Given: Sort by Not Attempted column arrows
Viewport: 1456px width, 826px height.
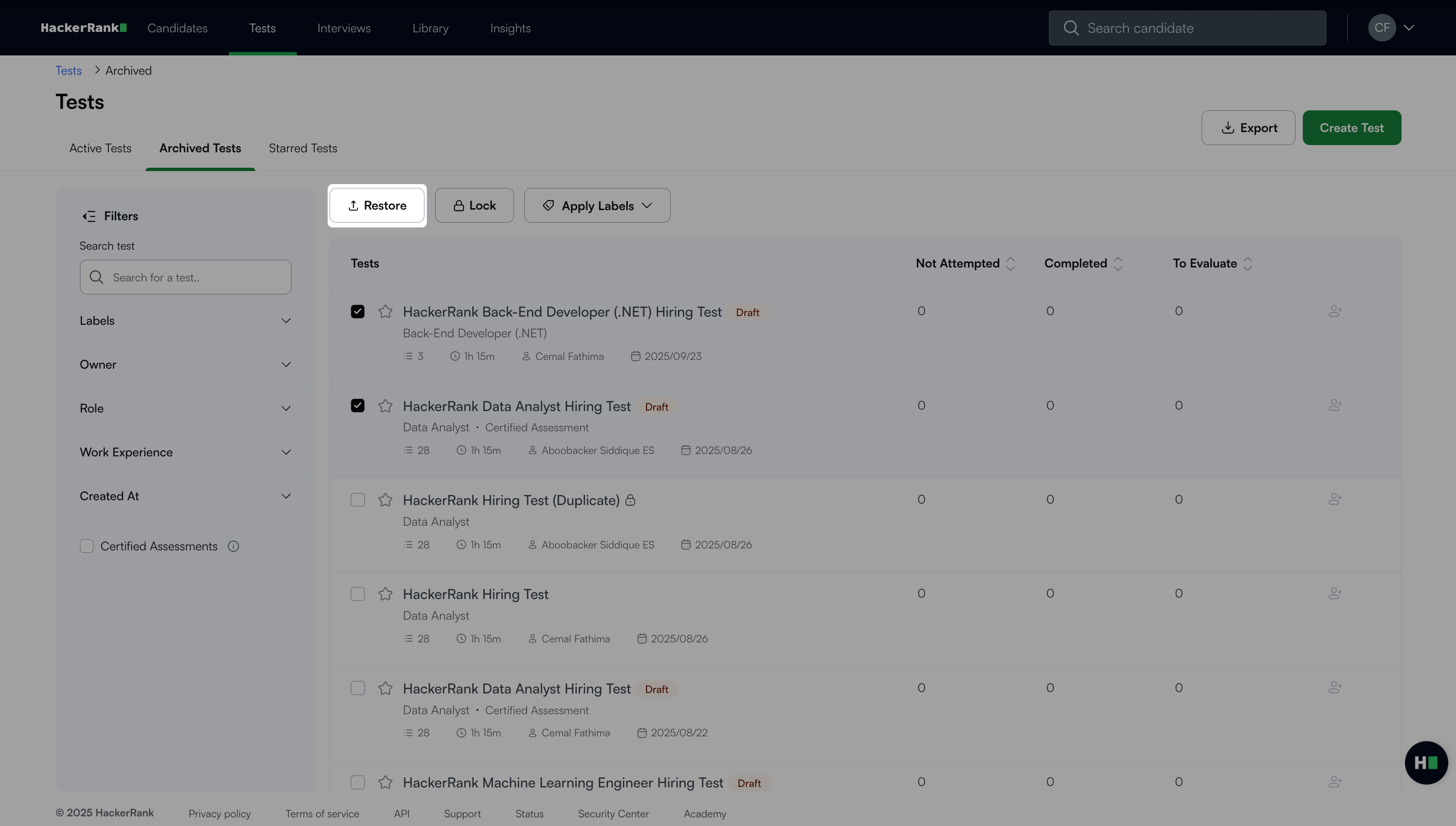Looking at the screenshot, I should (x=1010, y=264).
